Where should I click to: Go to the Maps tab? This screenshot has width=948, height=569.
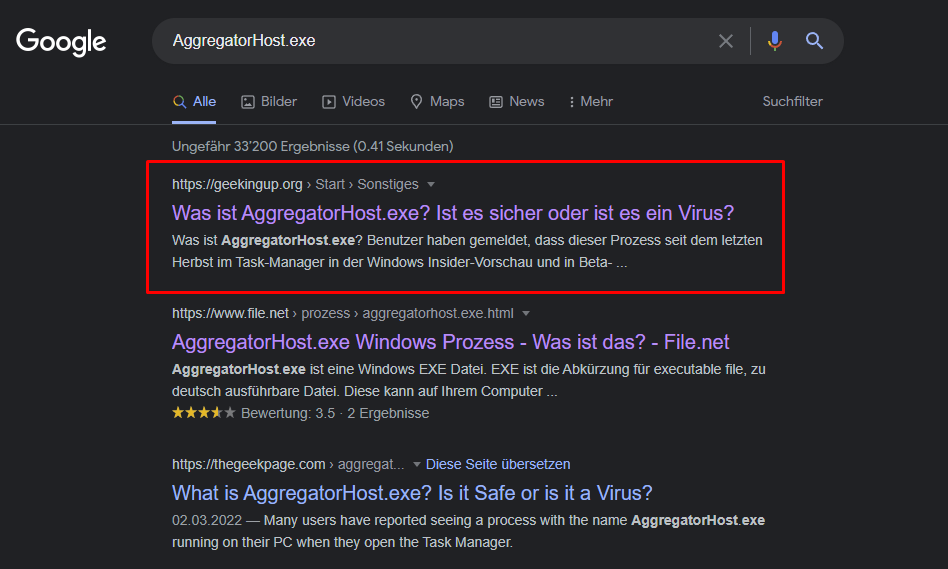click(x=437, y=102)
